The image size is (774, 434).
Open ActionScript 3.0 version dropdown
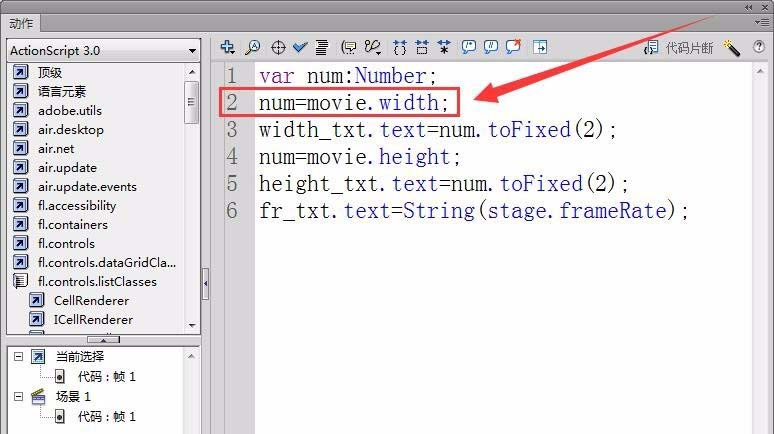coord(104,50)
